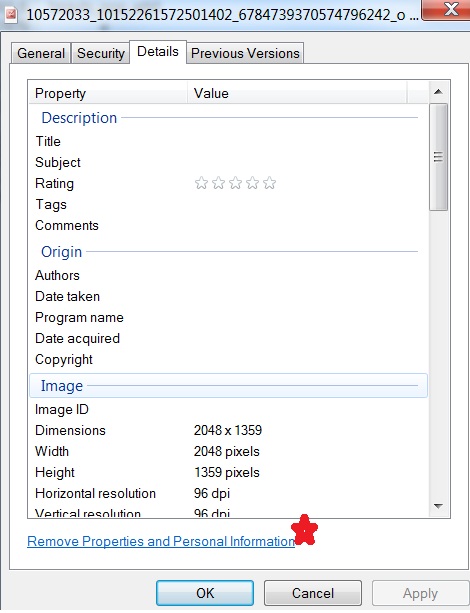Viewport: 470px width, 613px height.
Task: Click the 2048 x 1359 dimensions value
Action: (228, 430)
